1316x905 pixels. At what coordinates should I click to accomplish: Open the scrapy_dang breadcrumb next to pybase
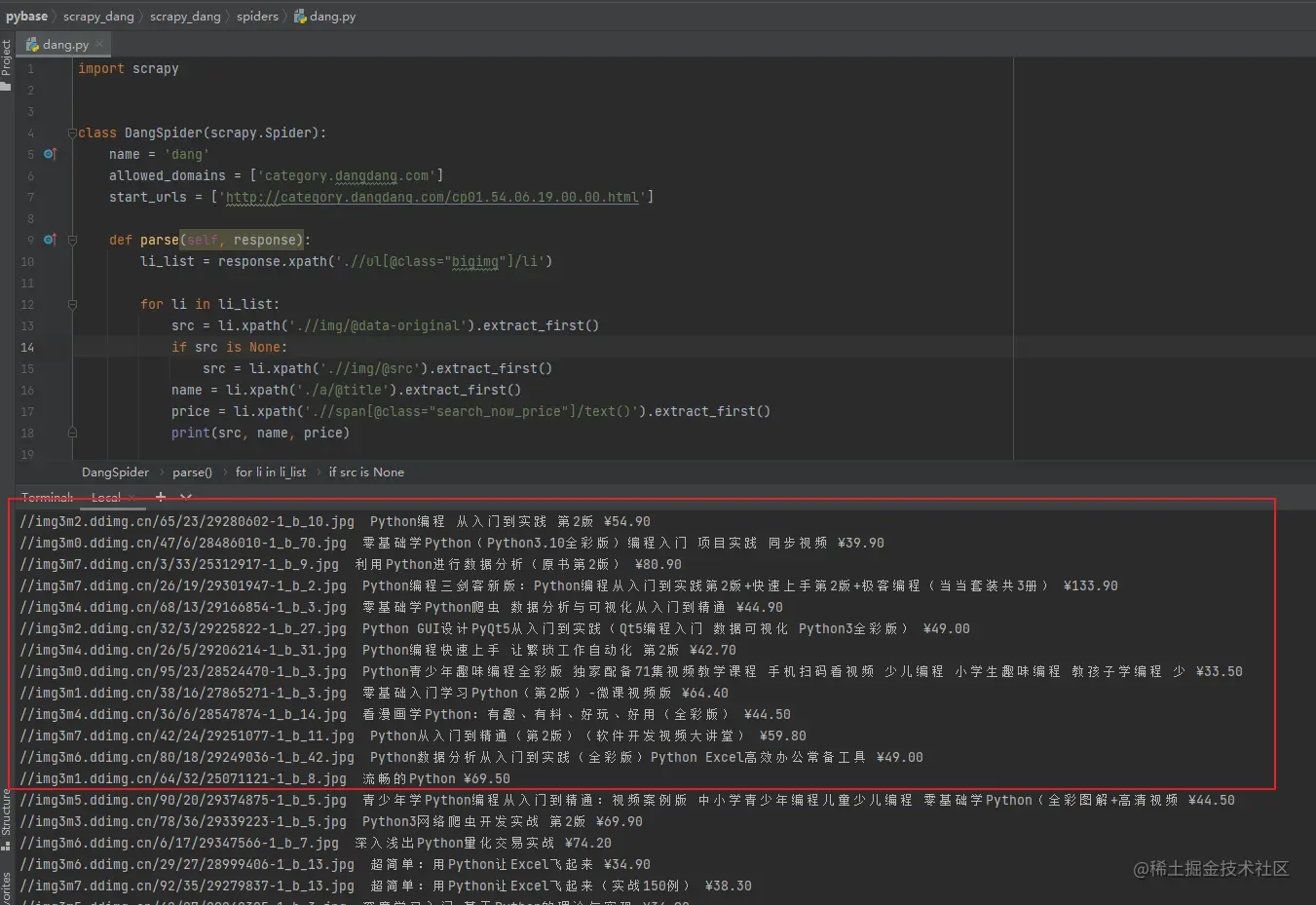98,17
